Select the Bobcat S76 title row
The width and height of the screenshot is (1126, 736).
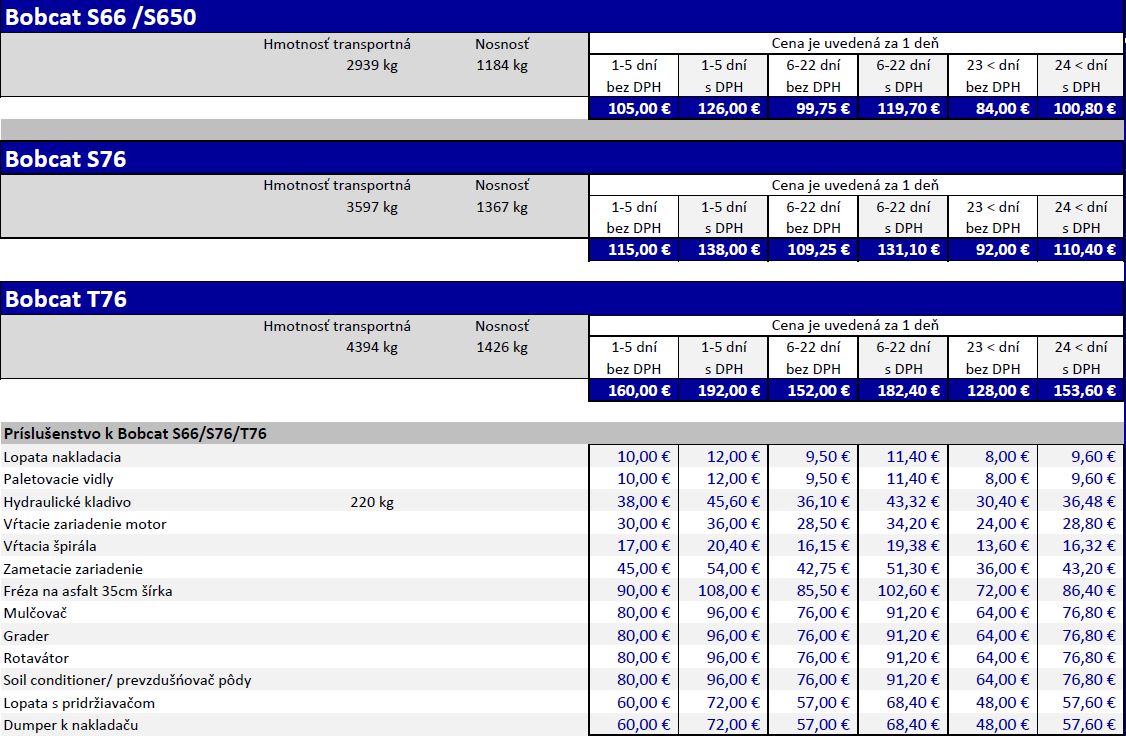click(x=66, y=158)
